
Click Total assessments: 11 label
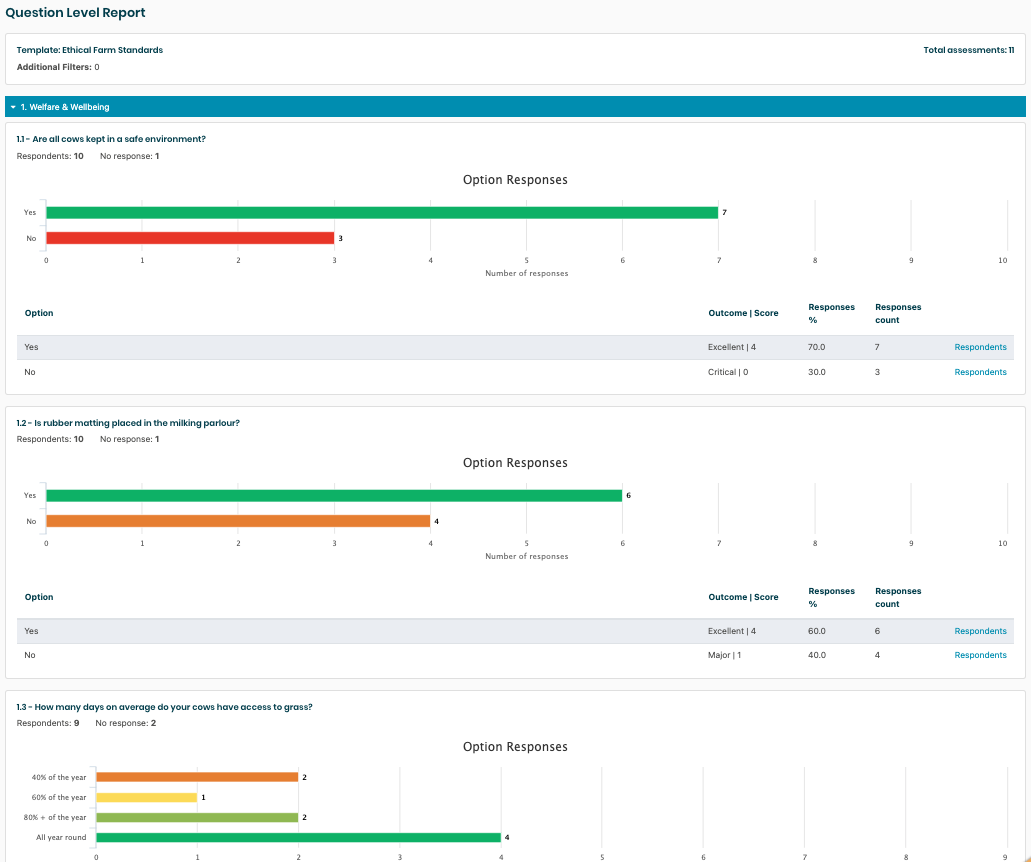point(968,50)
